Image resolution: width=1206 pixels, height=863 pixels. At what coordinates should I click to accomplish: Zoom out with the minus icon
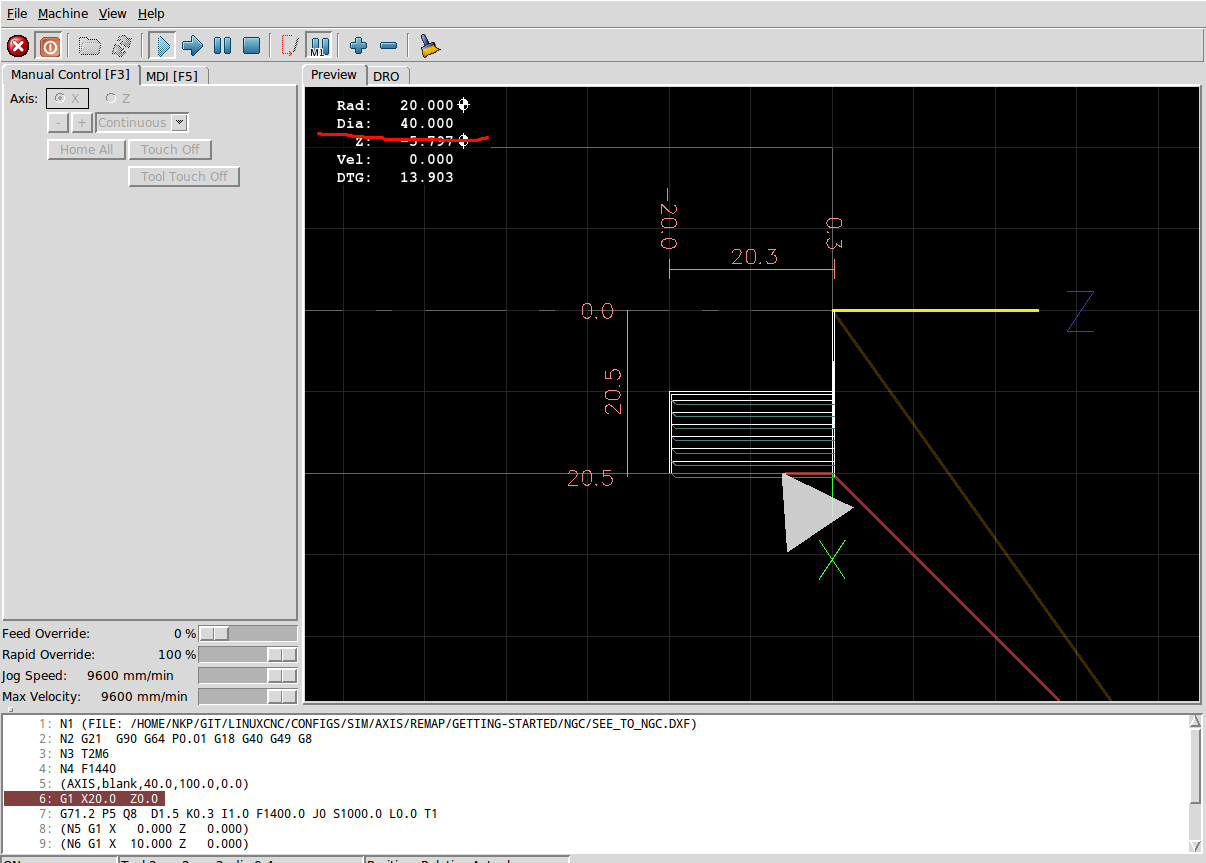pos(389,46)
